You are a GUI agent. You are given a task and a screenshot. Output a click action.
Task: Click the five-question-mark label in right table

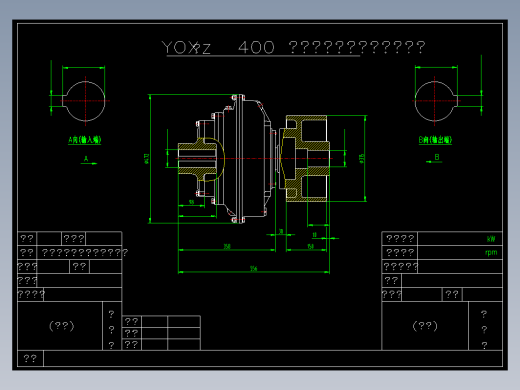(400, 267)
